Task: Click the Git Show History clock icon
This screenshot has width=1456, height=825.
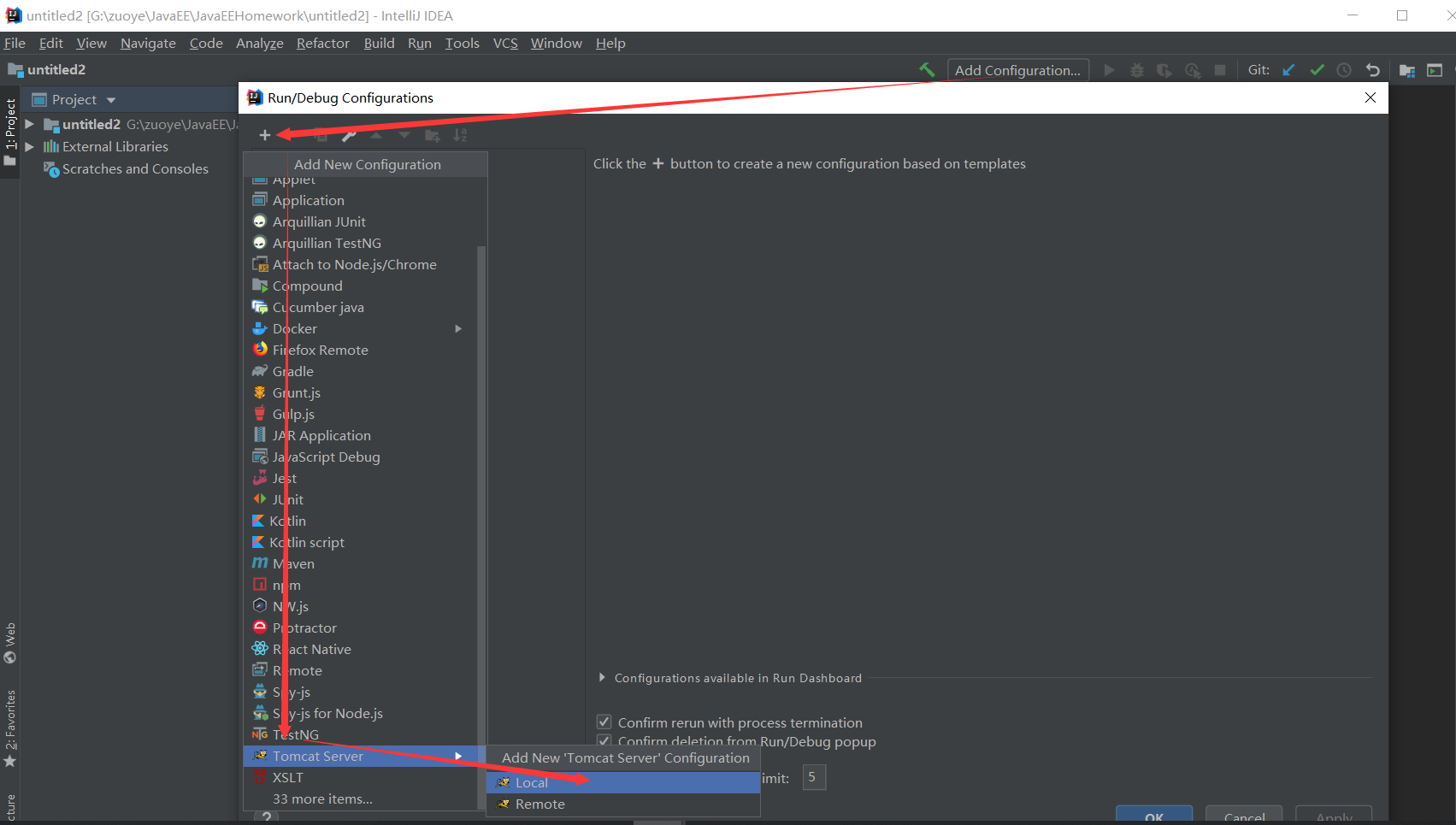Action: click(1344, 70)
